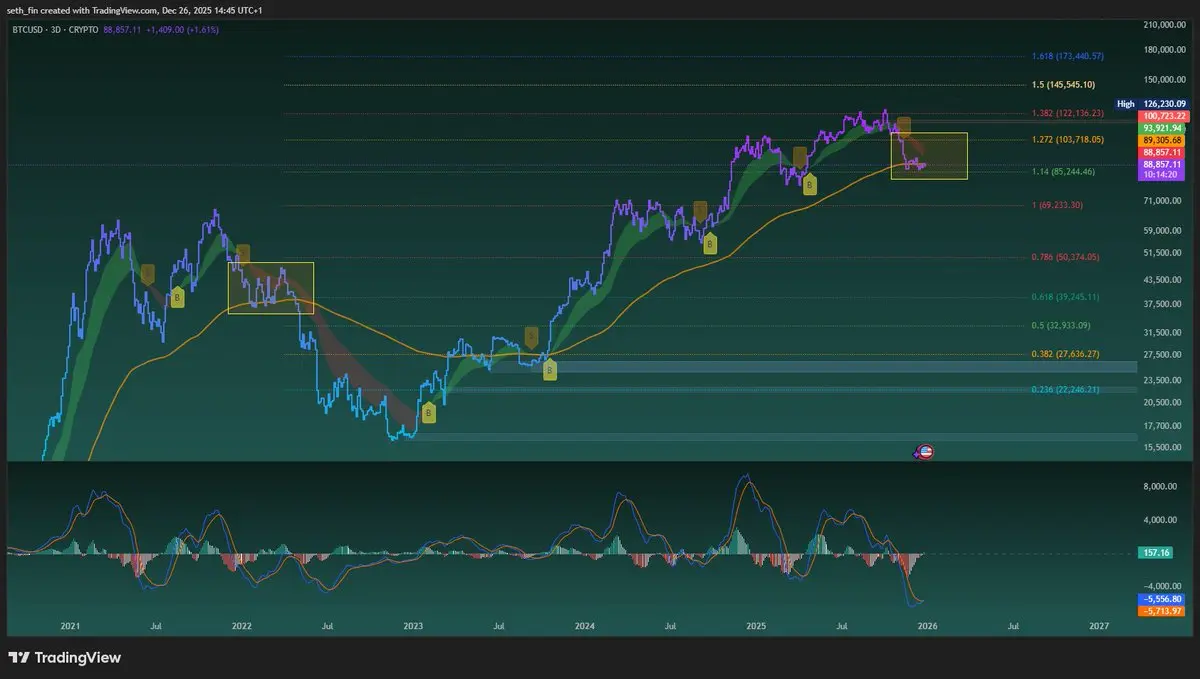Click the 37,500.00 price scale label

tap(1164, 304)
